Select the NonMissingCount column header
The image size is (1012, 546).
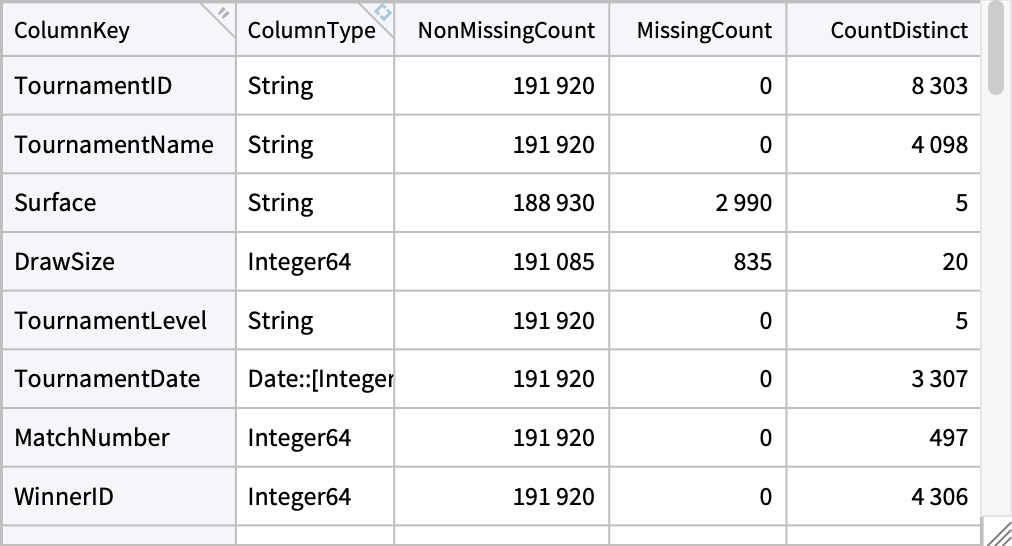pos(506,30)
